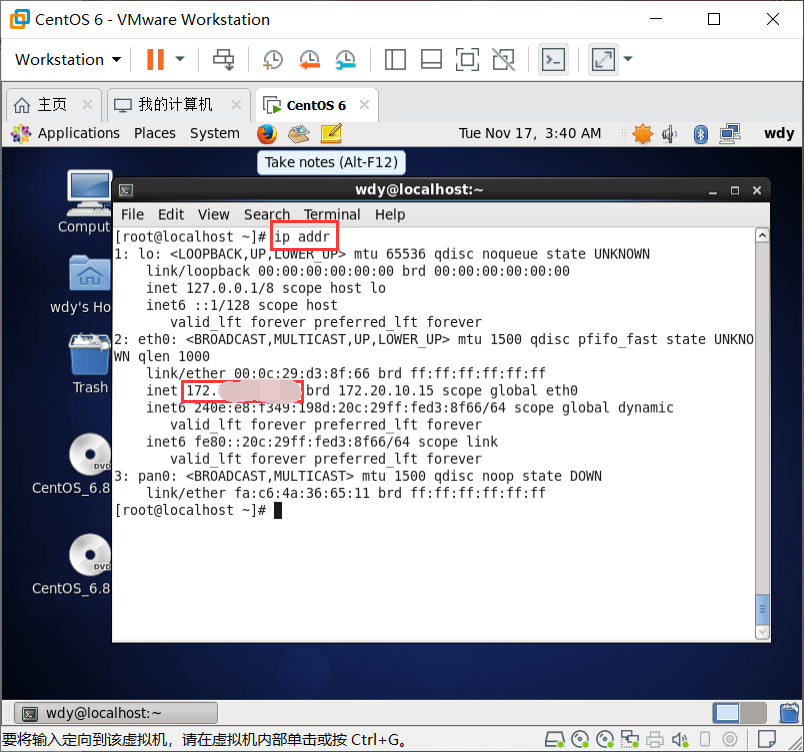
Task: Take a snapshot of the VM
Action: (273, 59)
